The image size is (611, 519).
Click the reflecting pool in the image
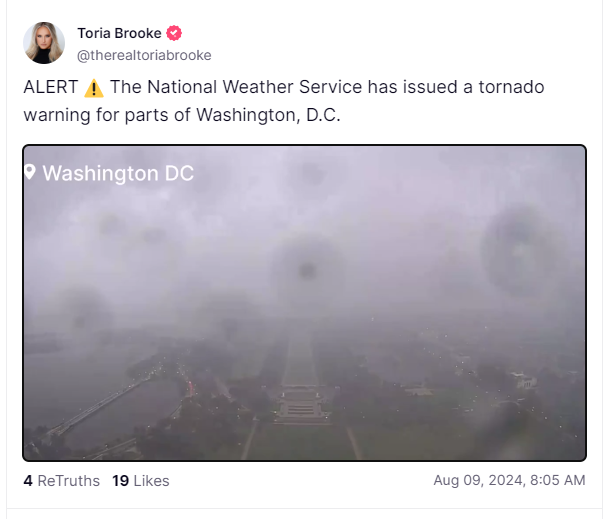click(x=299, y=358)
